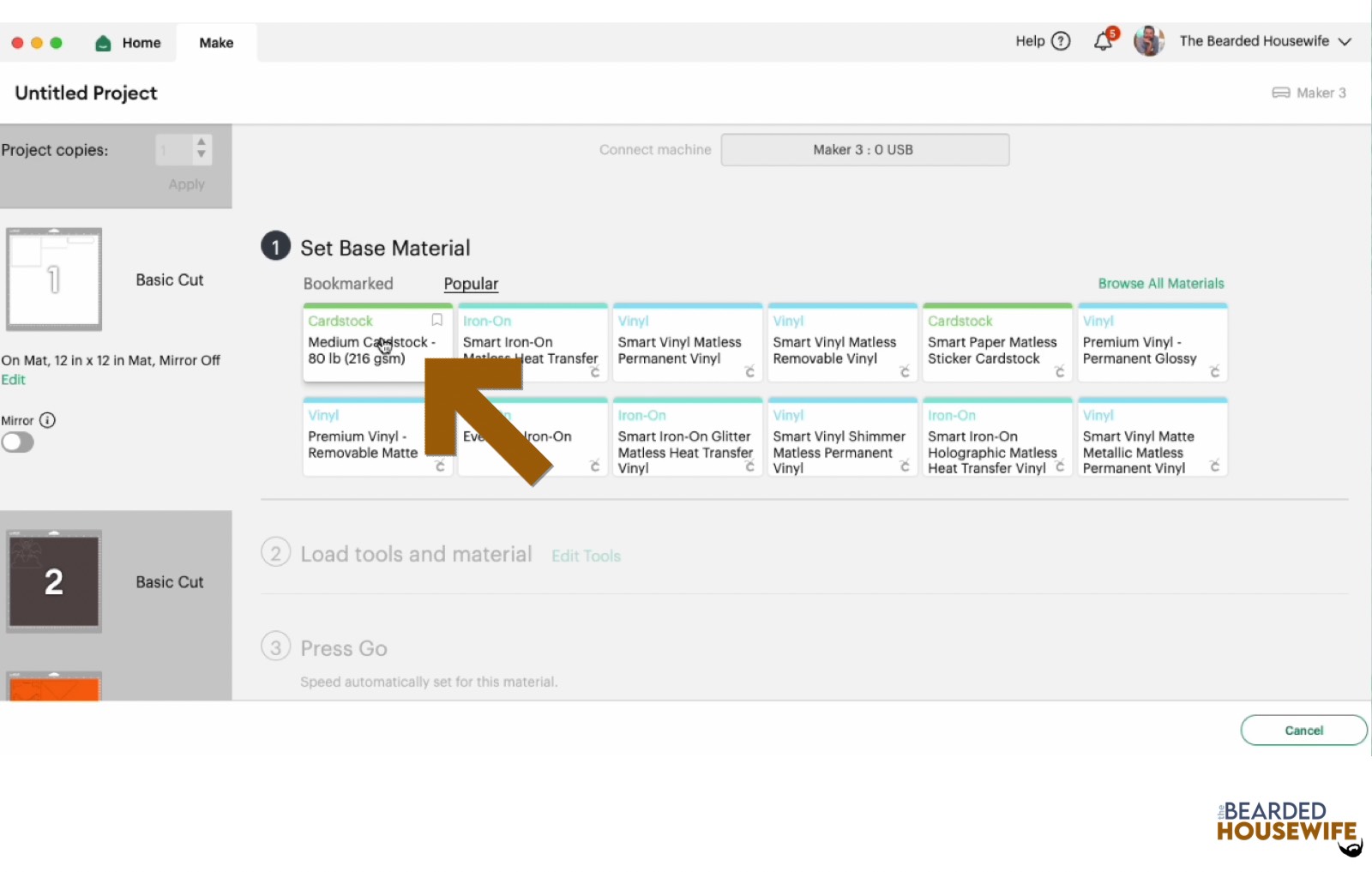Bookmark the Medium Cardstock material
Viewport: 1372px width, 872px height.
click(x=436, y=320)
